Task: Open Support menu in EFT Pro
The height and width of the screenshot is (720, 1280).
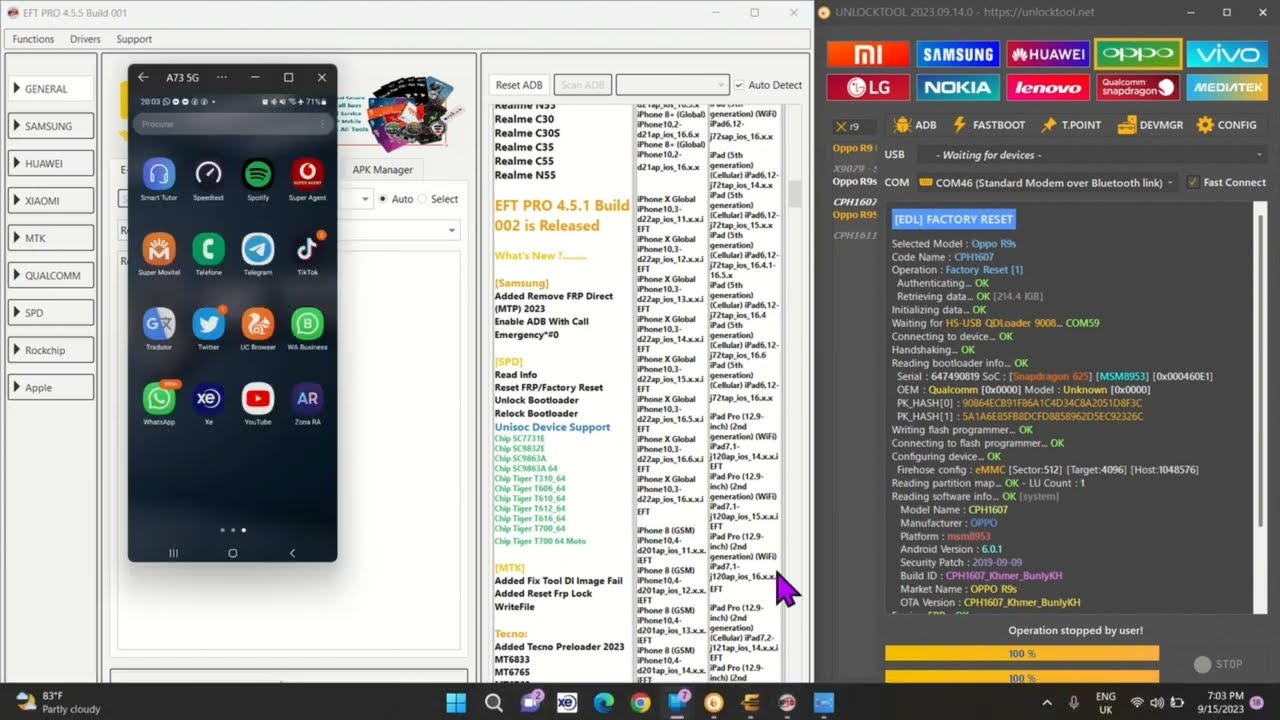Action: coord(134,39)
